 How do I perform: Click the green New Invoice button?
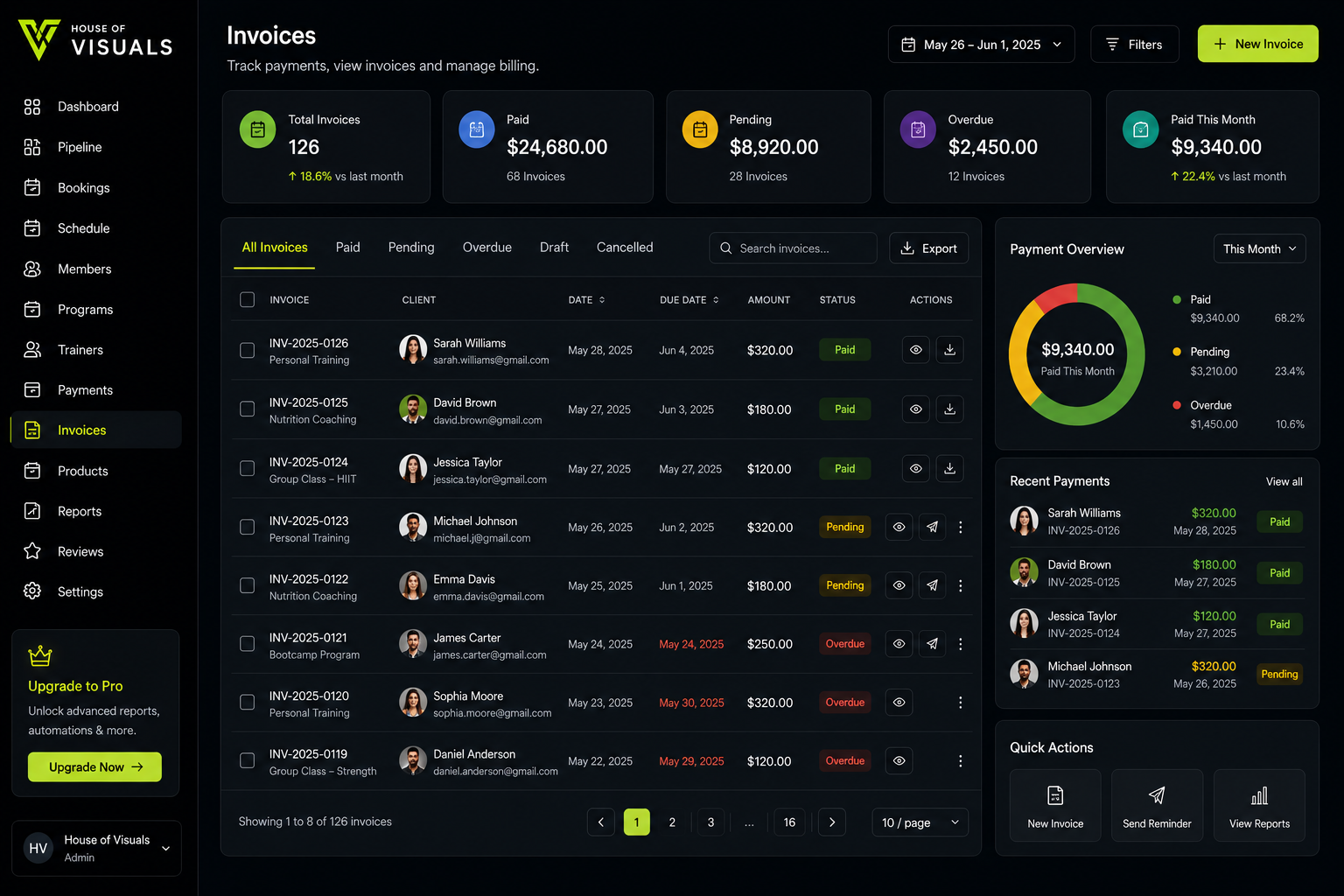[x=1258, y=44]
